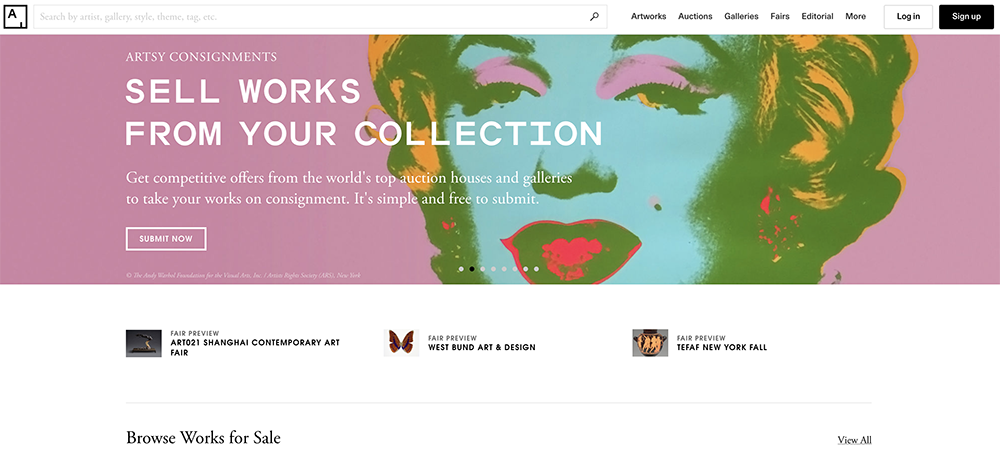The height and width of the screenshot is (464, 1000).
Task: Expand the More navigation dropdown
Action: pos(856,17)
